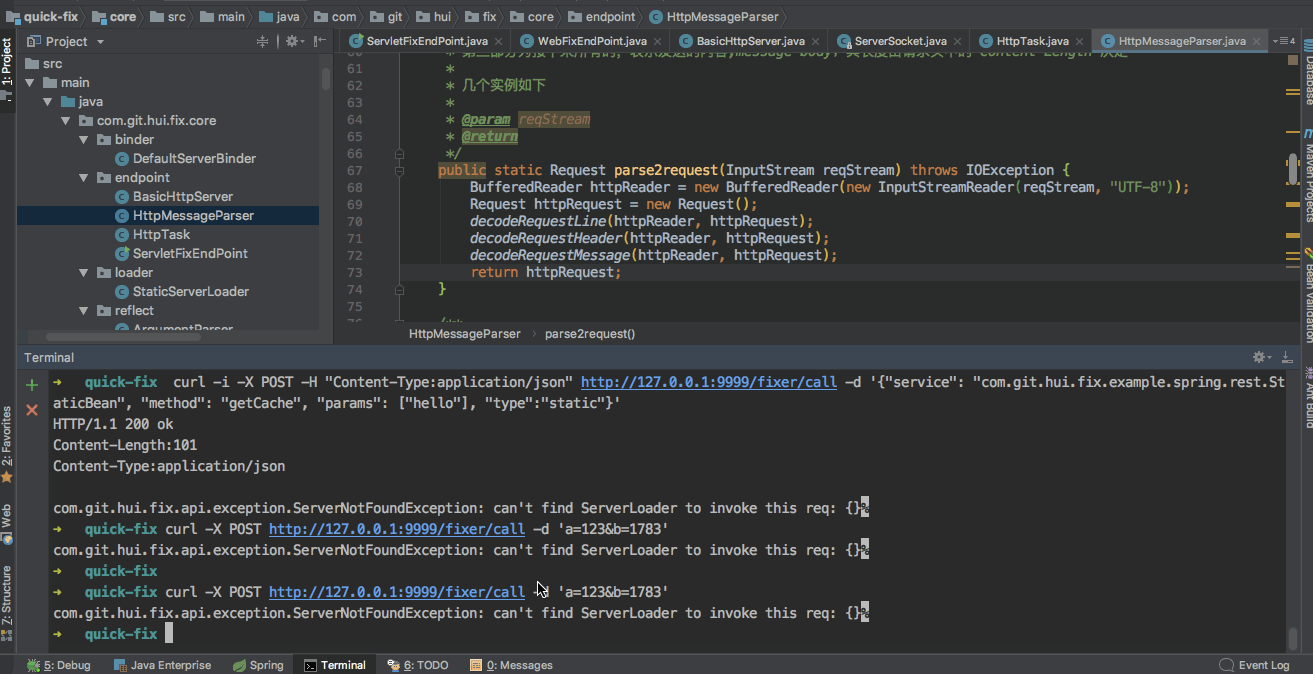The width and height of the screenshot is (1313, 674).
Task: Click the src folder in project tree
Action: [x=43, y=63]
